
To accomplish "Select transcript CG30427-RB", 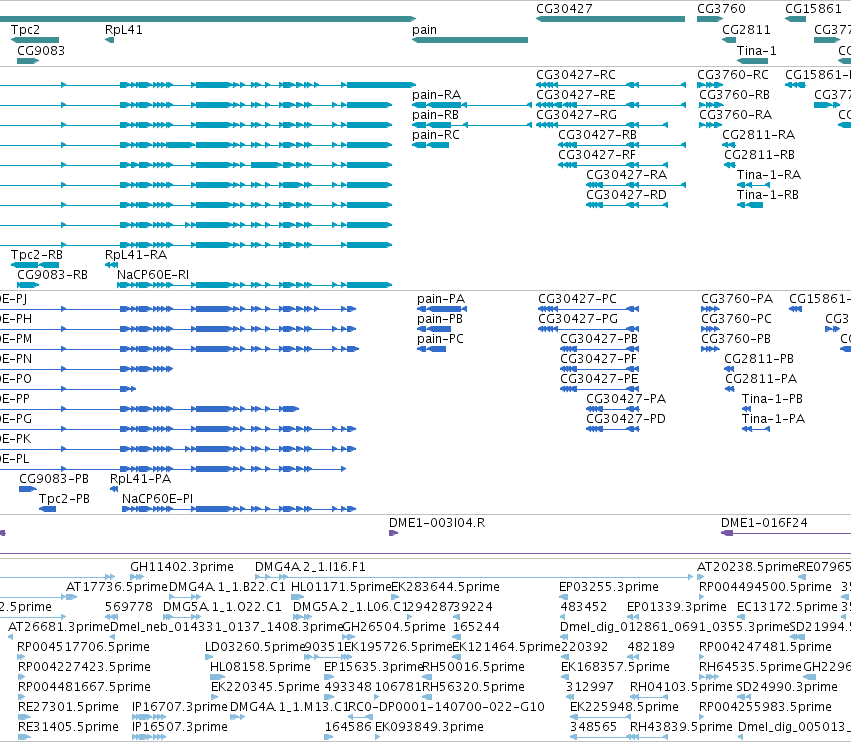I will (598, 135).
